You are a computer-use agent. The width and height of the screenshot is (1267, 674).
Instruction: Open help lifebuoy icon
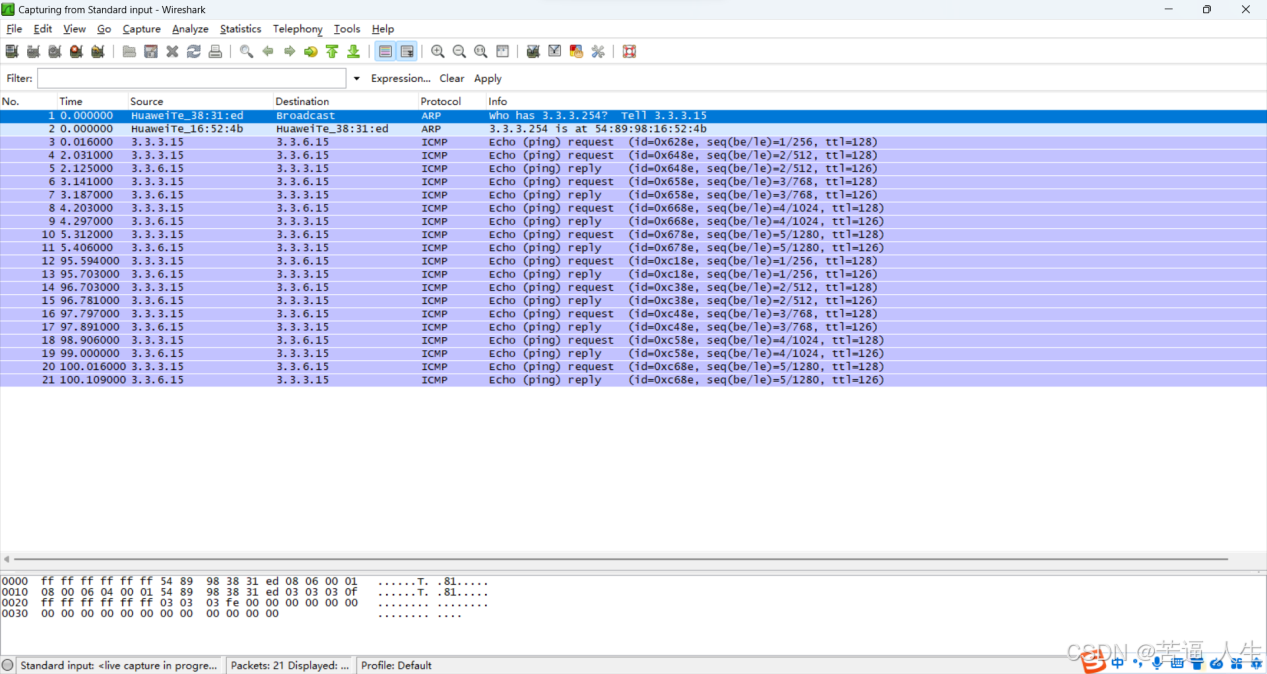pos(629,51)
